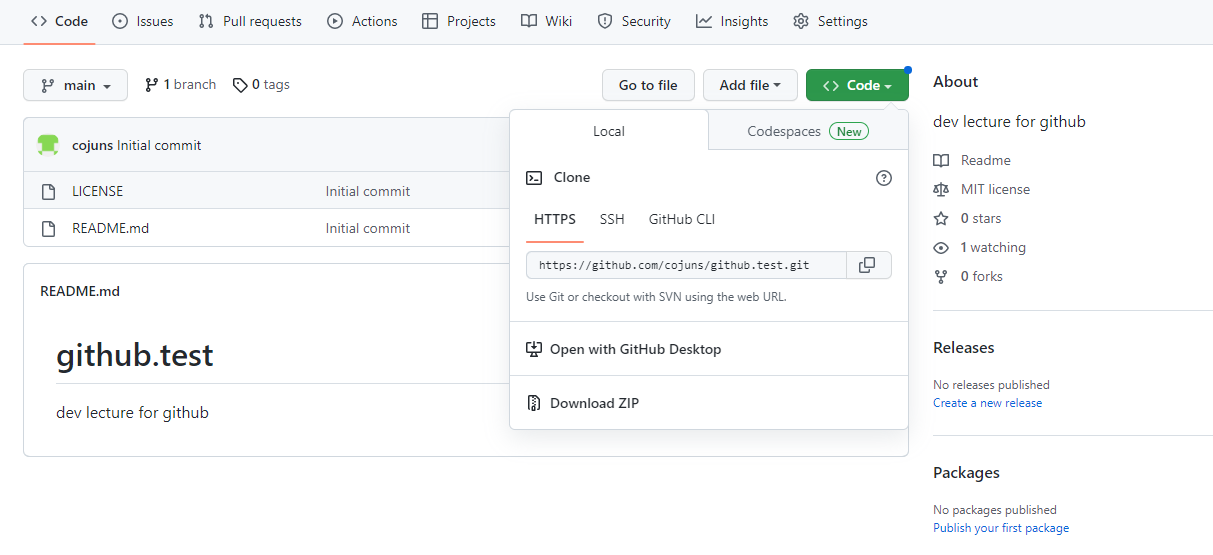Screen dimensions: 1213x555
Task: View the Insights tab
Action: pos(732,21)
